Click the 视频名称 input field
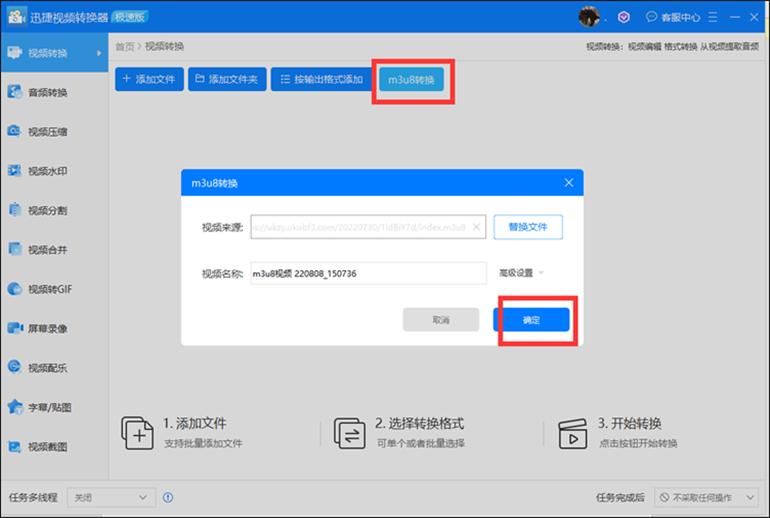 pos(368,273)
